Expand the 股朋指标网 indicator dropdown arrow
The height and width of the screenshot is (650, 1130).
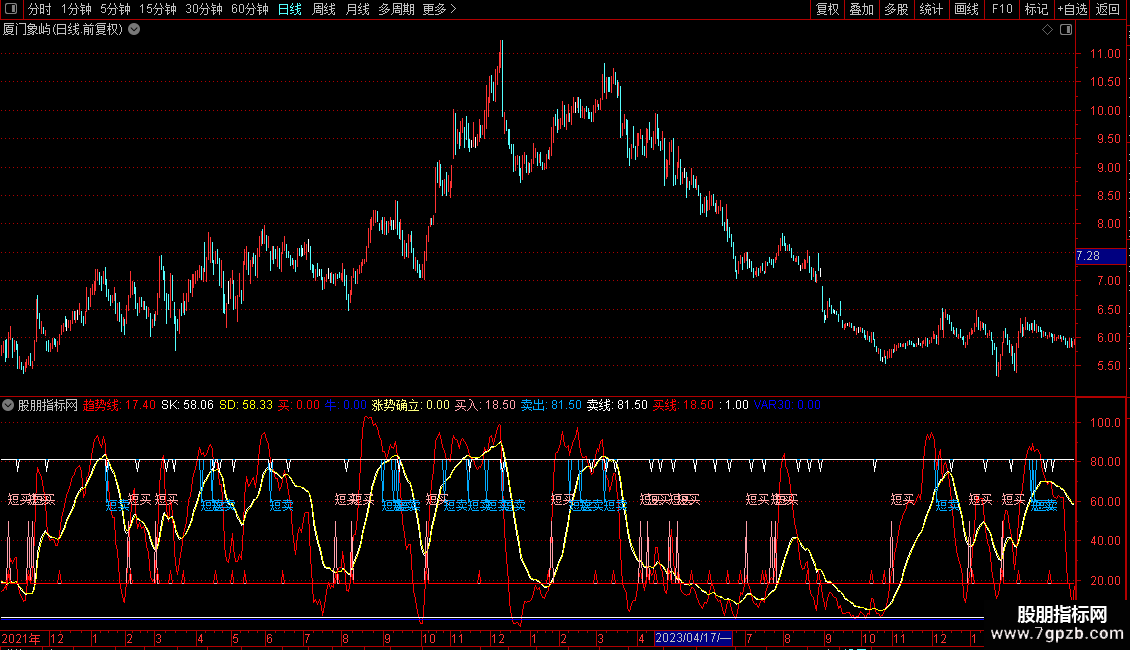pyautogui.click(x=9, y=405)
